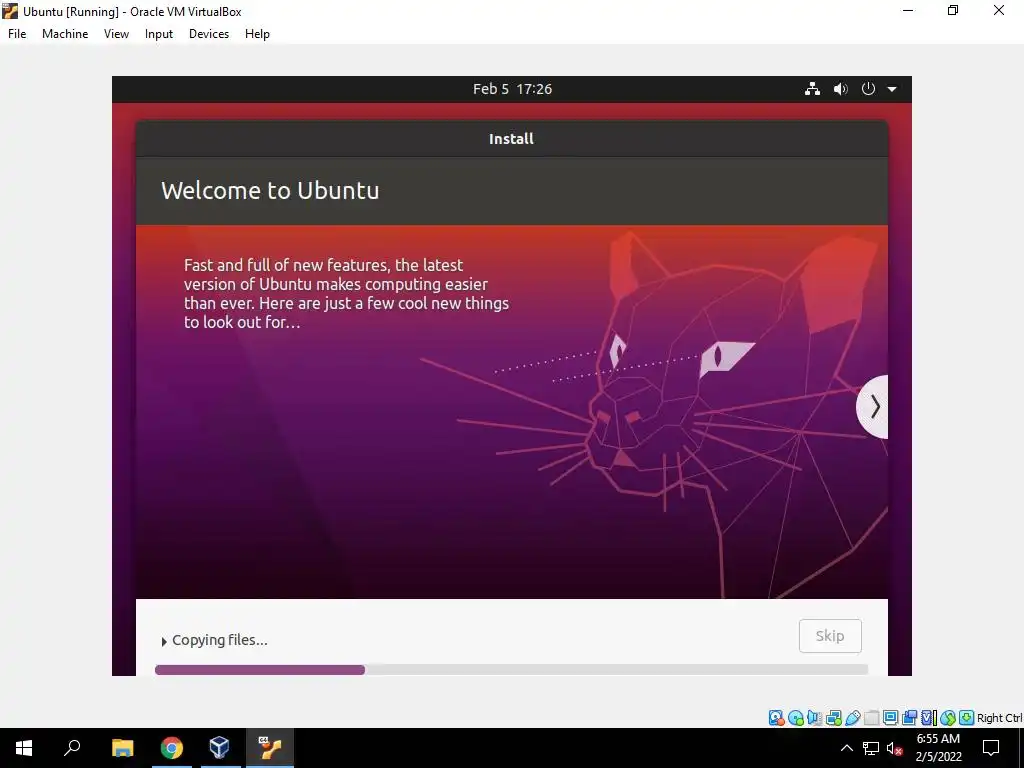Click the Skip button in the installer
The width and height of the screenshot is (1024, 768).
[x=830, y=635]
